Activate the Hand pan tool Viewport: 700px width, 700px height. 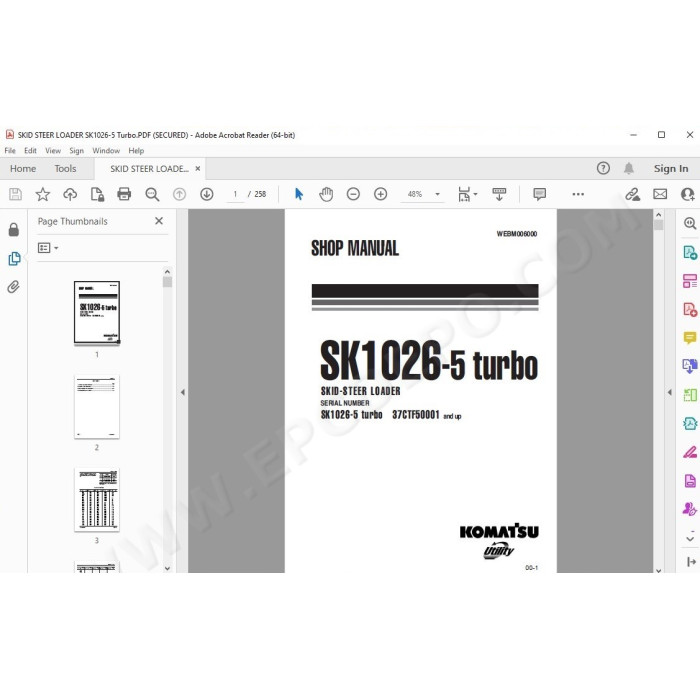(x=326, y=194)
